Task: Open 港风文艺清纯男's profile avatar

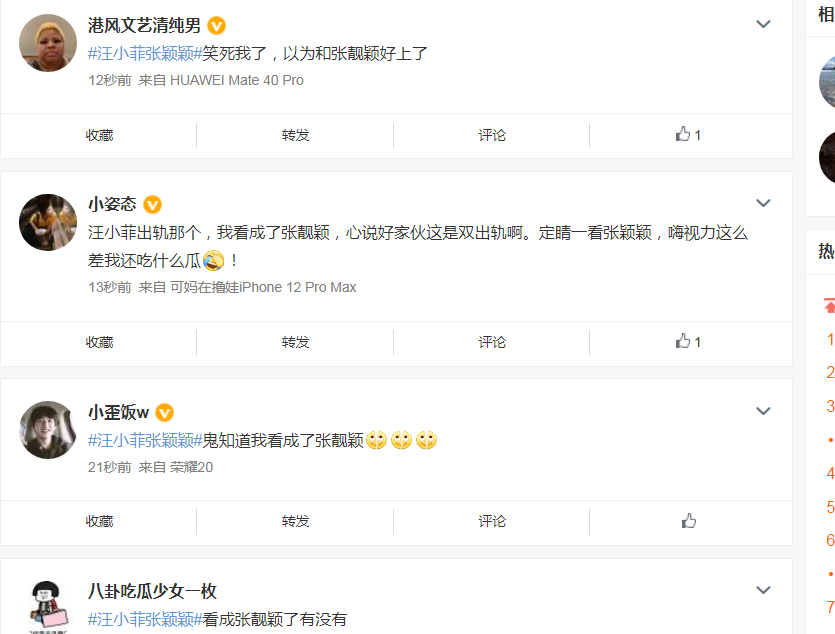Action: [x=48, y=43]
